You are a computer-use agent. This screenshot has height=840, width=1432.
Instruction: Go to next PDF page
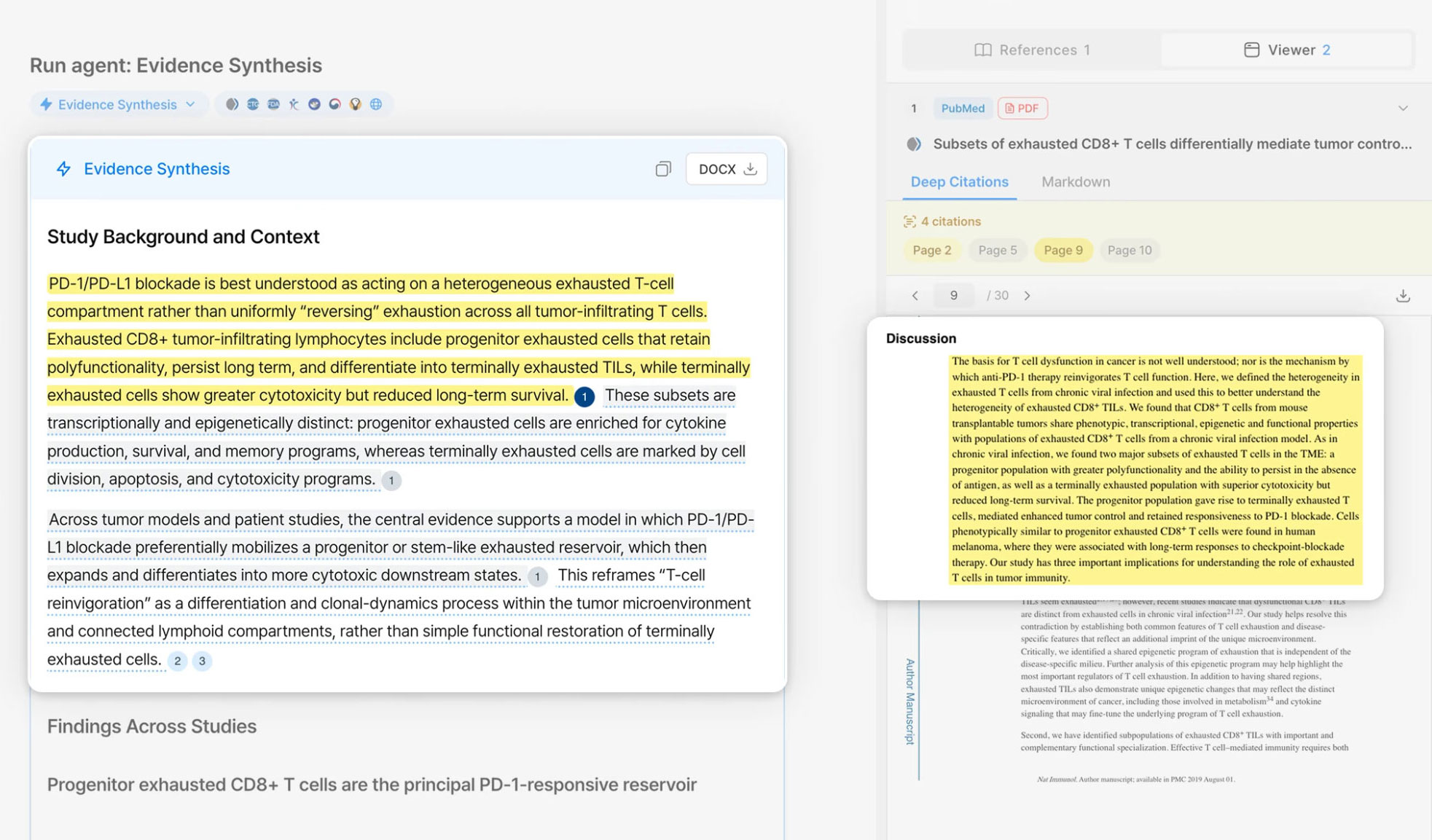pyautogui.click(x=1028, y=296)
